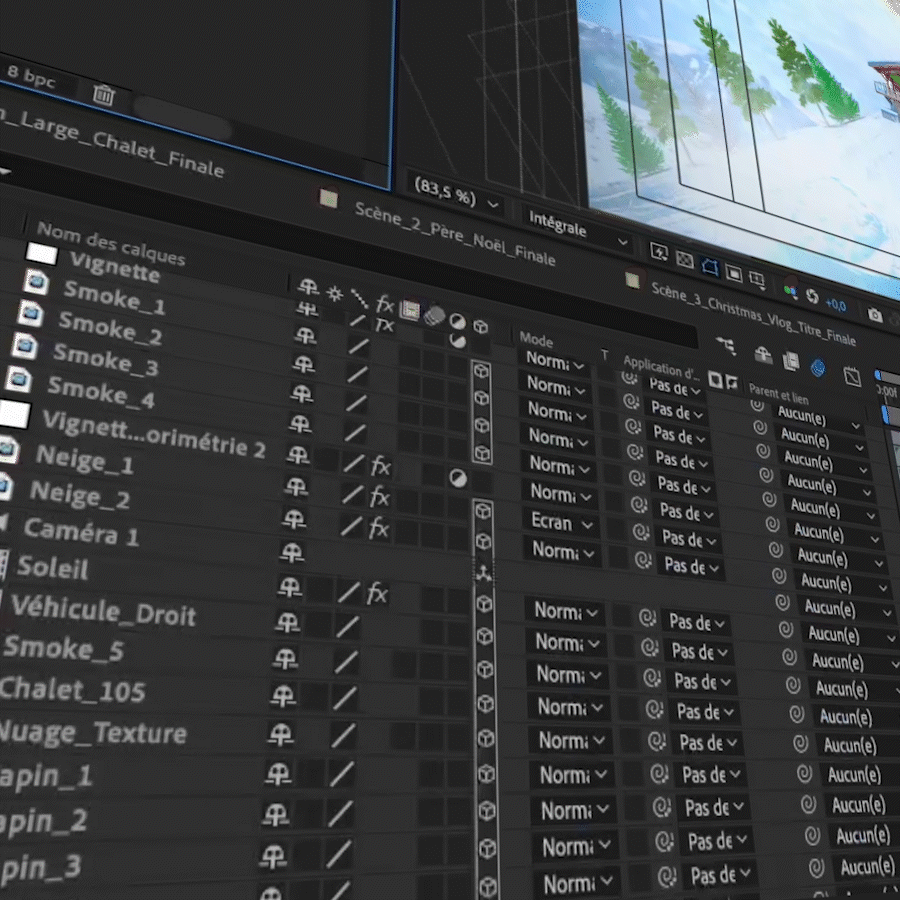The image size is (900, 900).
Task: Select the Caméra 1 layer
Action: point(82,532)
